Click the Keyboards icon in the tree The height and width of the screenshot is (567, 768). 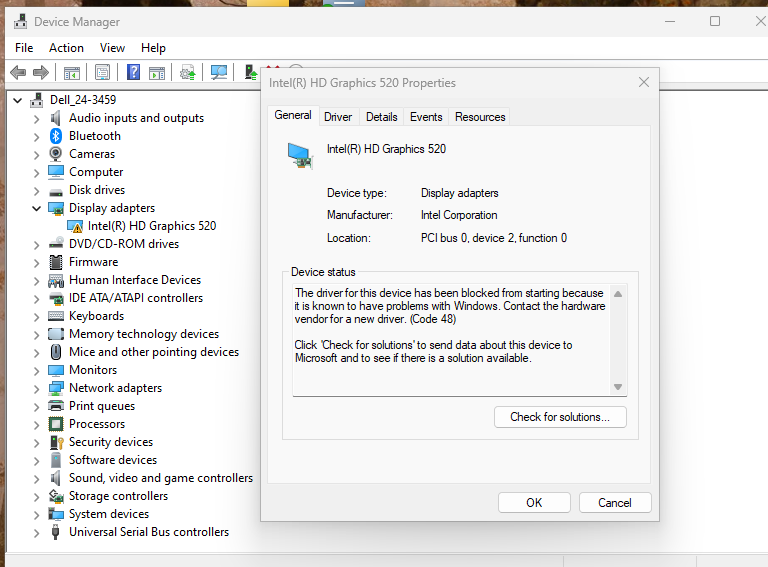pyautogui.click(x=56, y=316)
